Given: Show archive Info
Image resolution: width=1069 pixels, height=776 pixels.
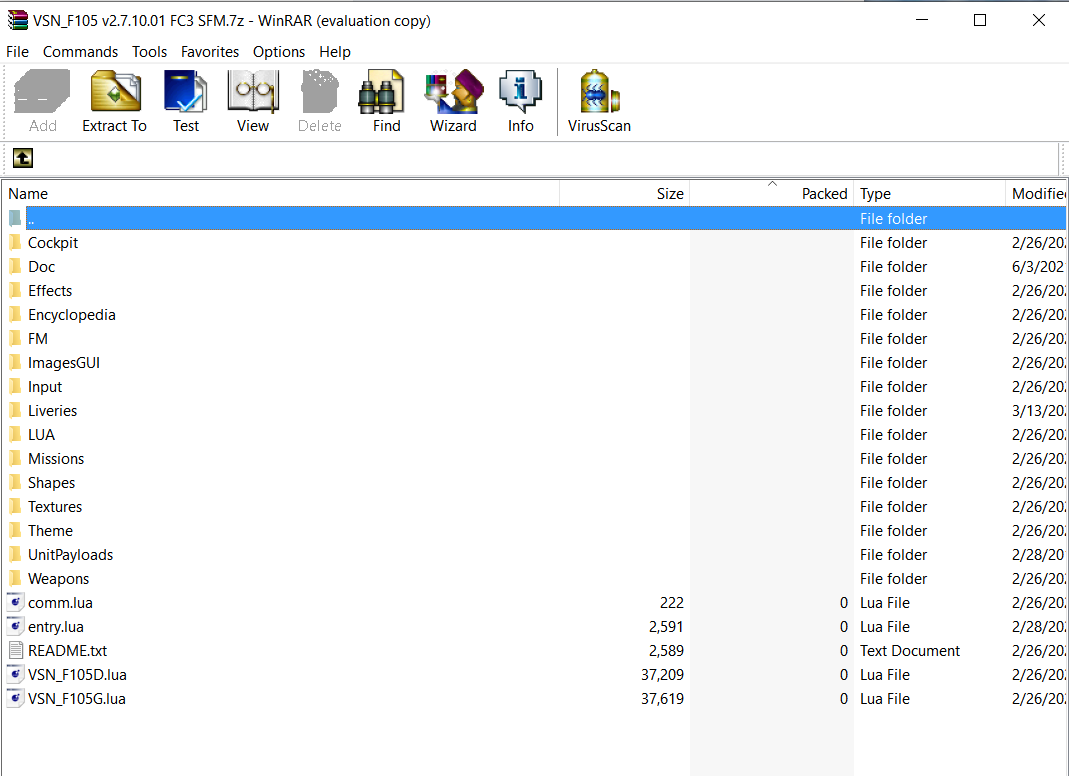Looking at the screenshot, I should pyautogui.click(x=520, y=101).
